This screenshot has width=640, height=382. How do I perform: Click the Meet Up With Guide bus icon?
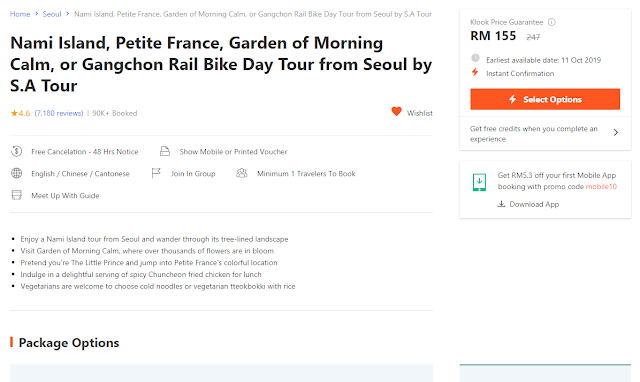pos(16,195)
